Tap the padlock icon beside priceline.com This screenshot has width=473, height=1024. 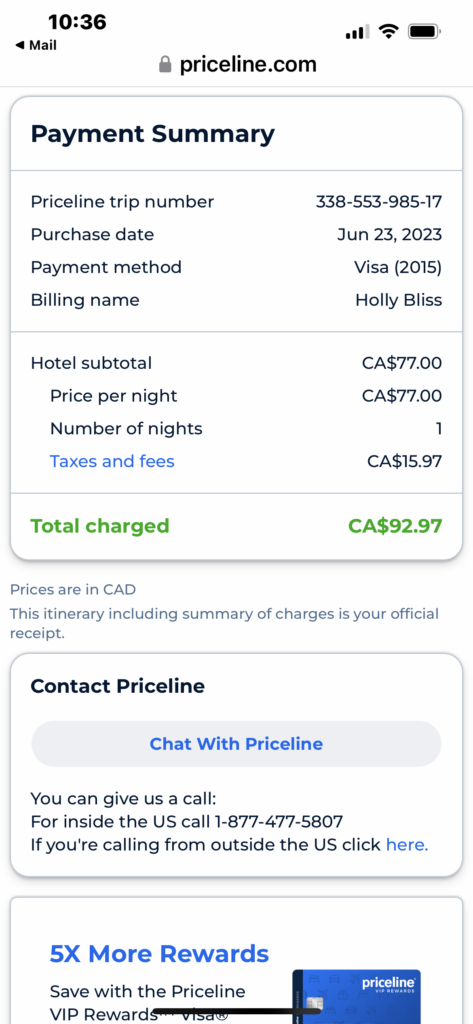pyautogui.click(x=165, y=64)
